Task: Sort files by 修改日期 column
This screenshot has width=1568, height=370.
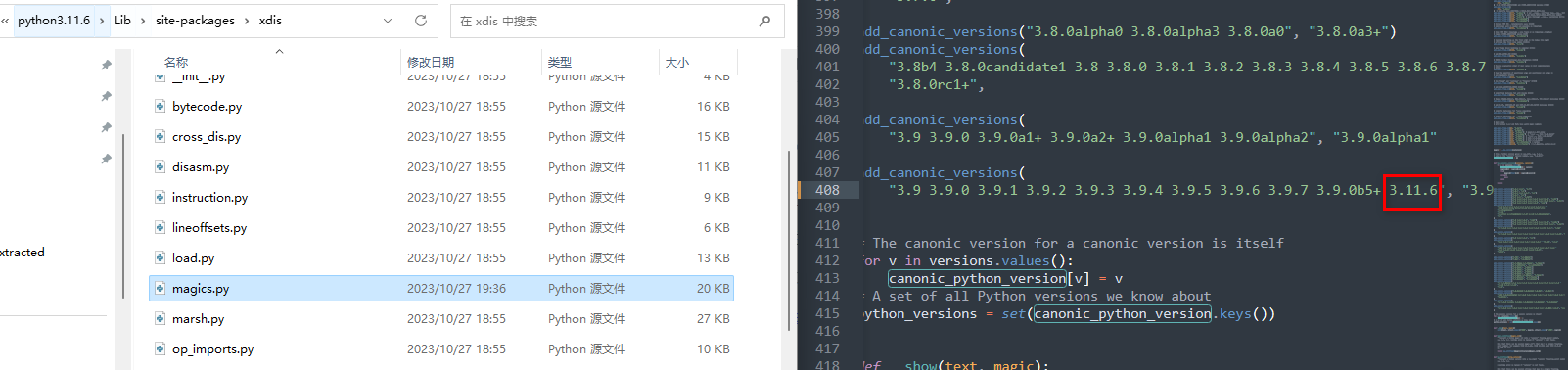Action: (431, 62)
